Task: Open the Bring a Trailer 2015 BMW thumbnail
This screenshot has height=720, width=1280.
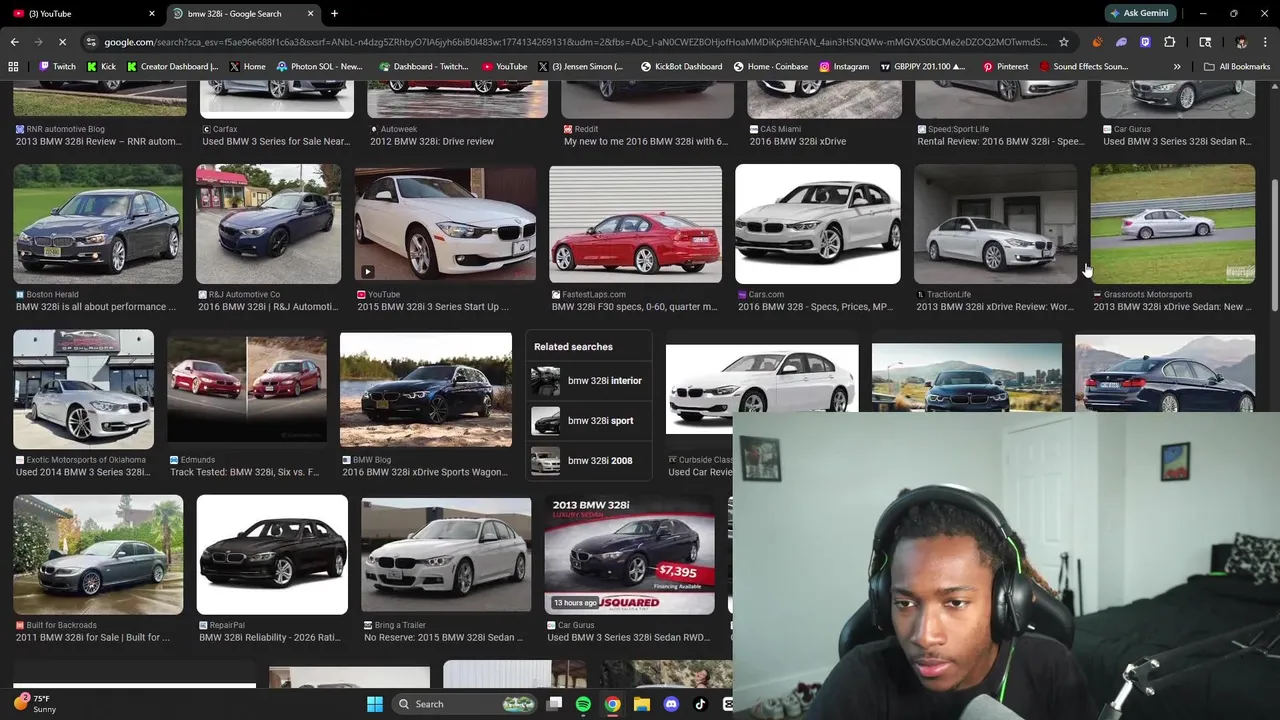Action: click(x=446, y=554)
